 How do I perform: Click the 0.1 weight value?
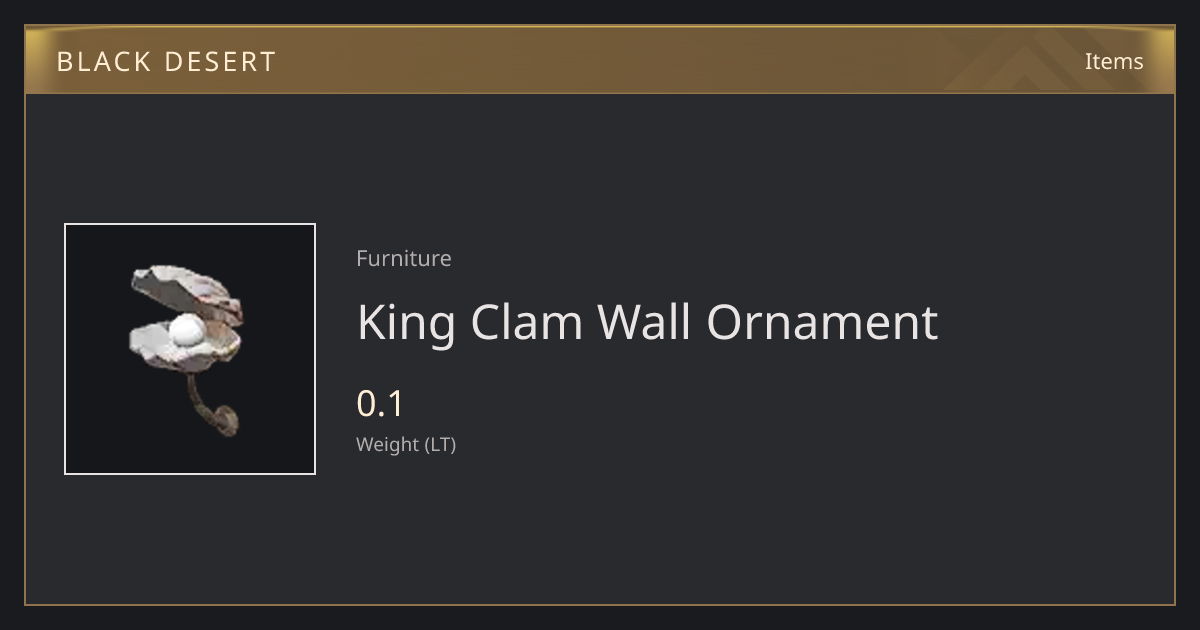[x=380, y=404]
